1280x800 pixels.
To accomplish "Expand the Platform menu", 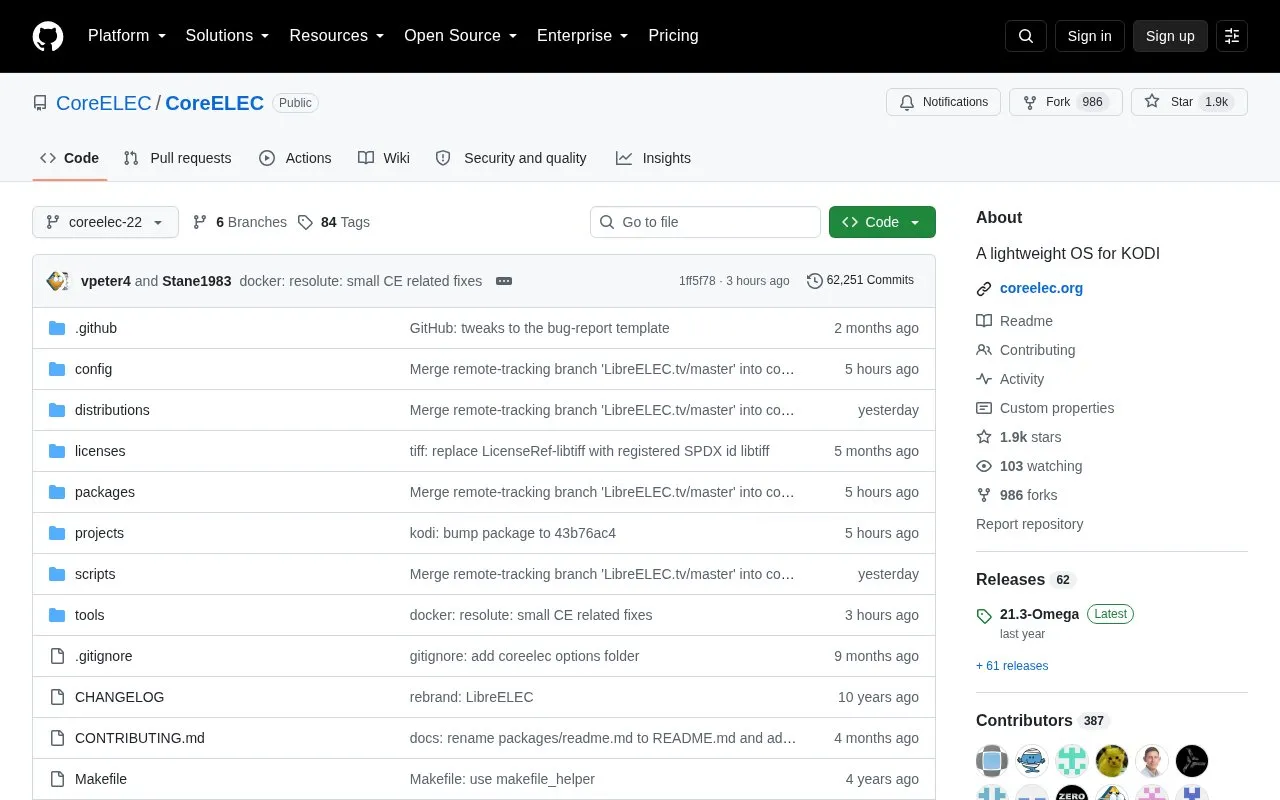I will pos(127,36).
